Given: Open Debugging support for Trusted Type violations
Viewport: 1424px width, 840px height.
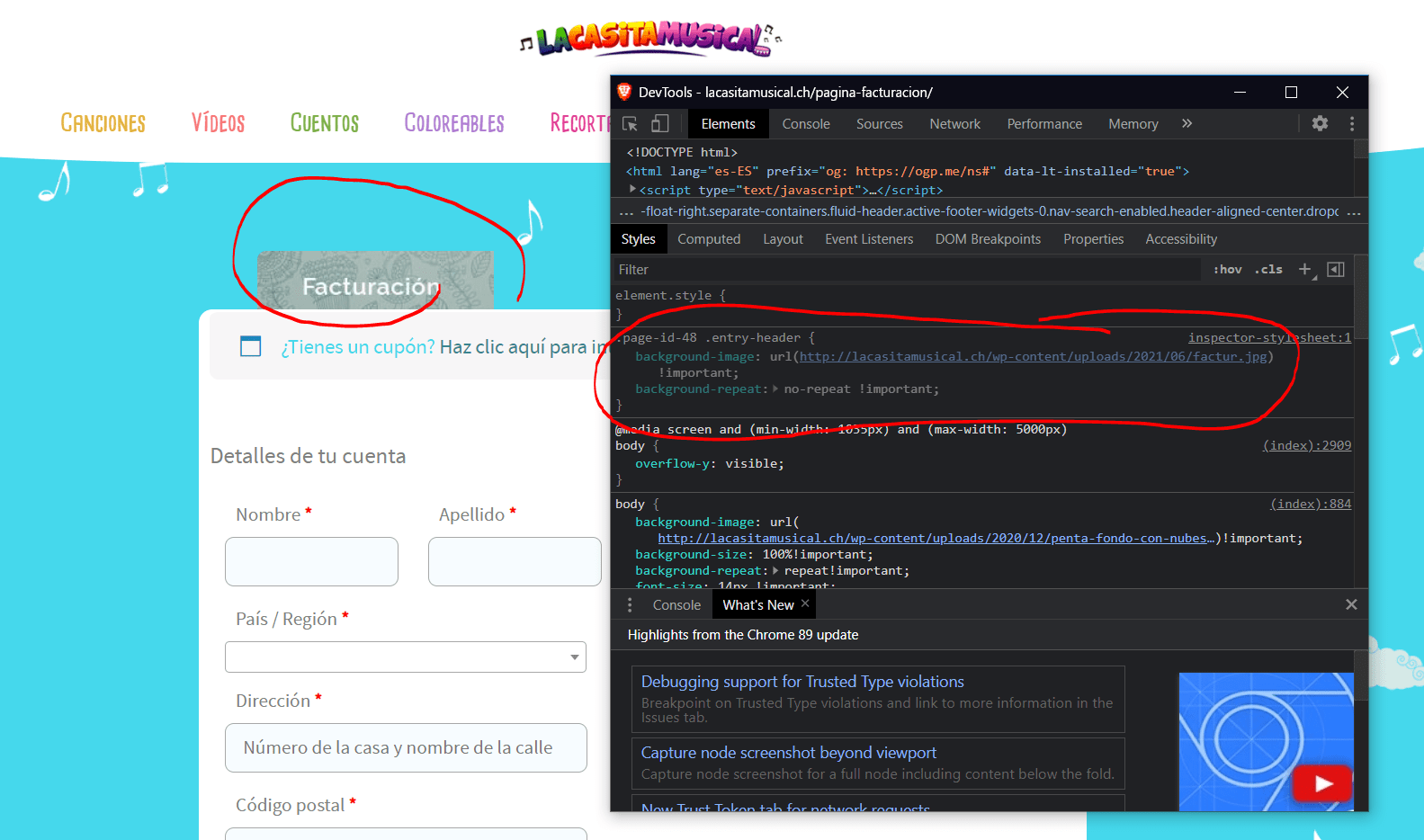Looking at the screenshot, I should (x=802, y=682).
